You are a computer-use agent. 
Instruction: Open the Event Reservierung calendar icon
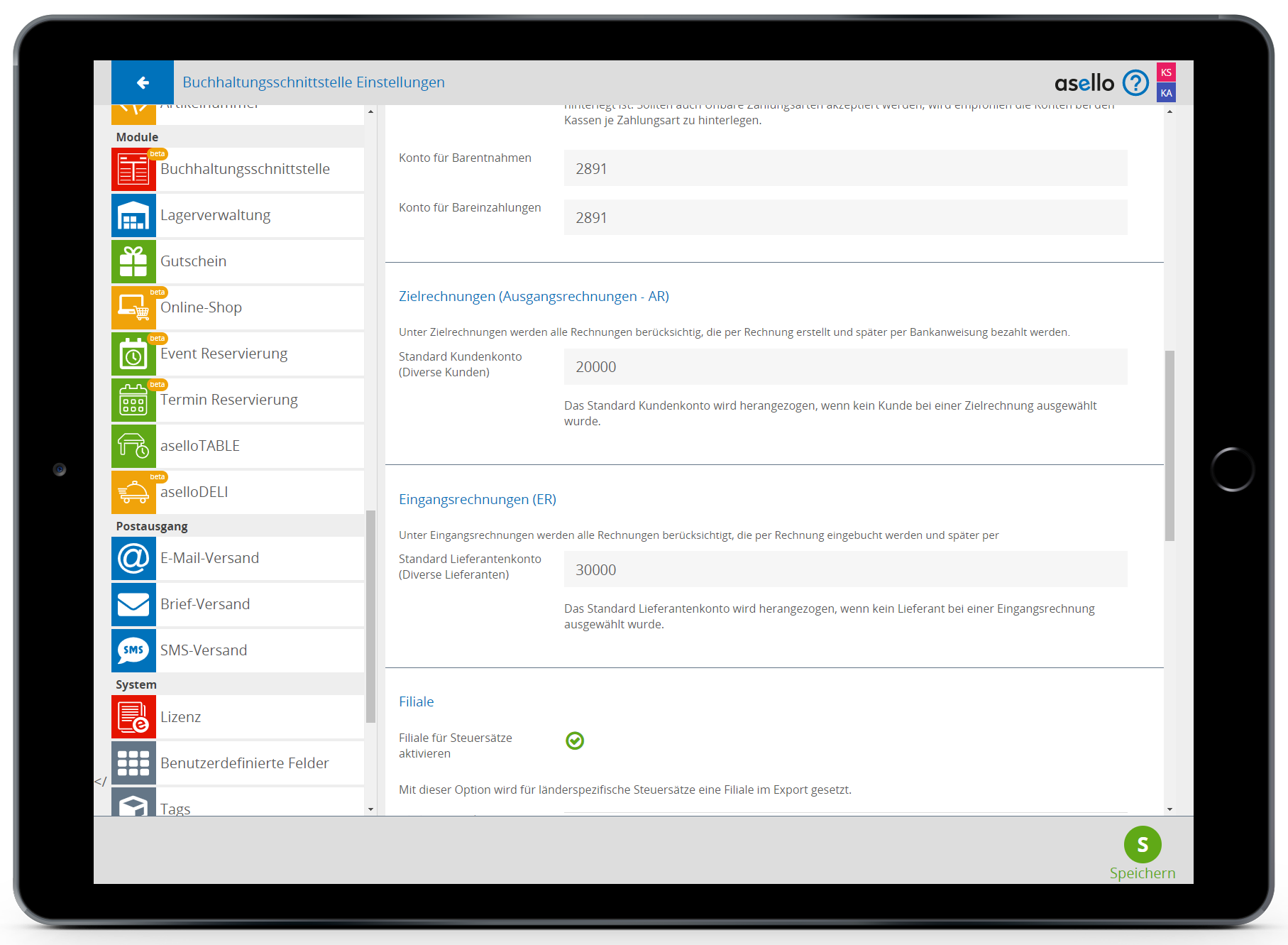(x=133, y=354)
